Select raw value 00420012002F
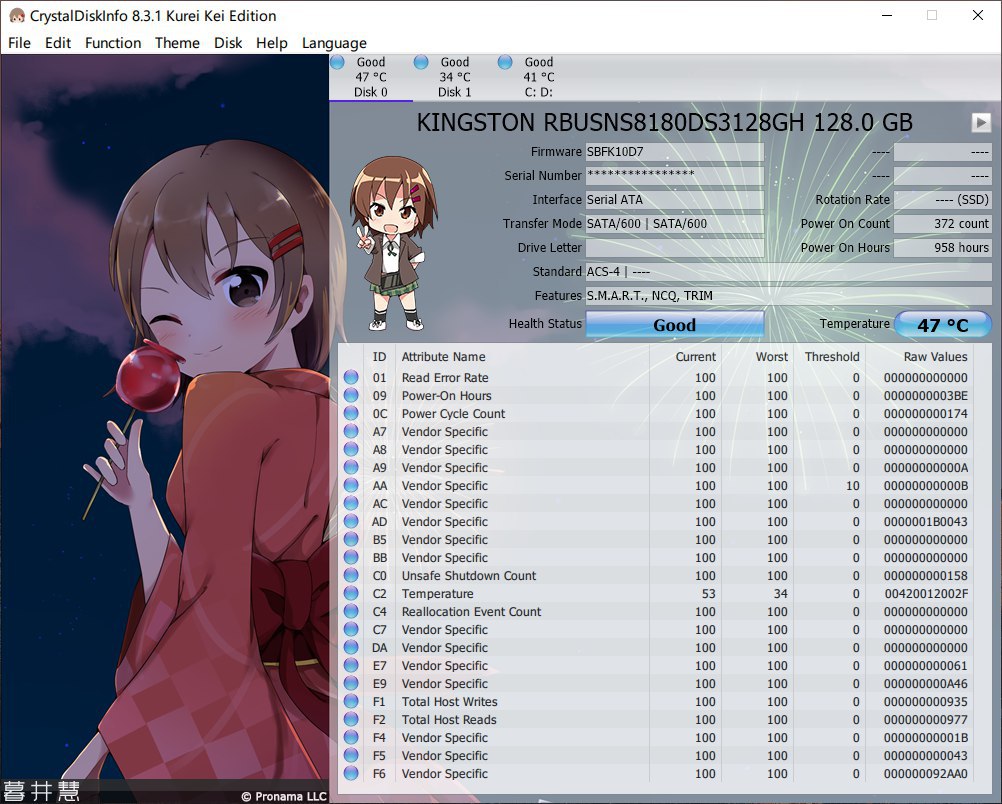Viewport: 1002px width, 804px height. pyautogui.click(x=926, y=594)
